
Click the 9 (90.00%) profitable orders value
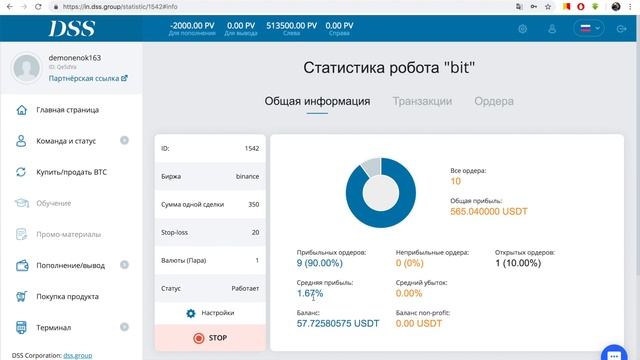[320, 263]
